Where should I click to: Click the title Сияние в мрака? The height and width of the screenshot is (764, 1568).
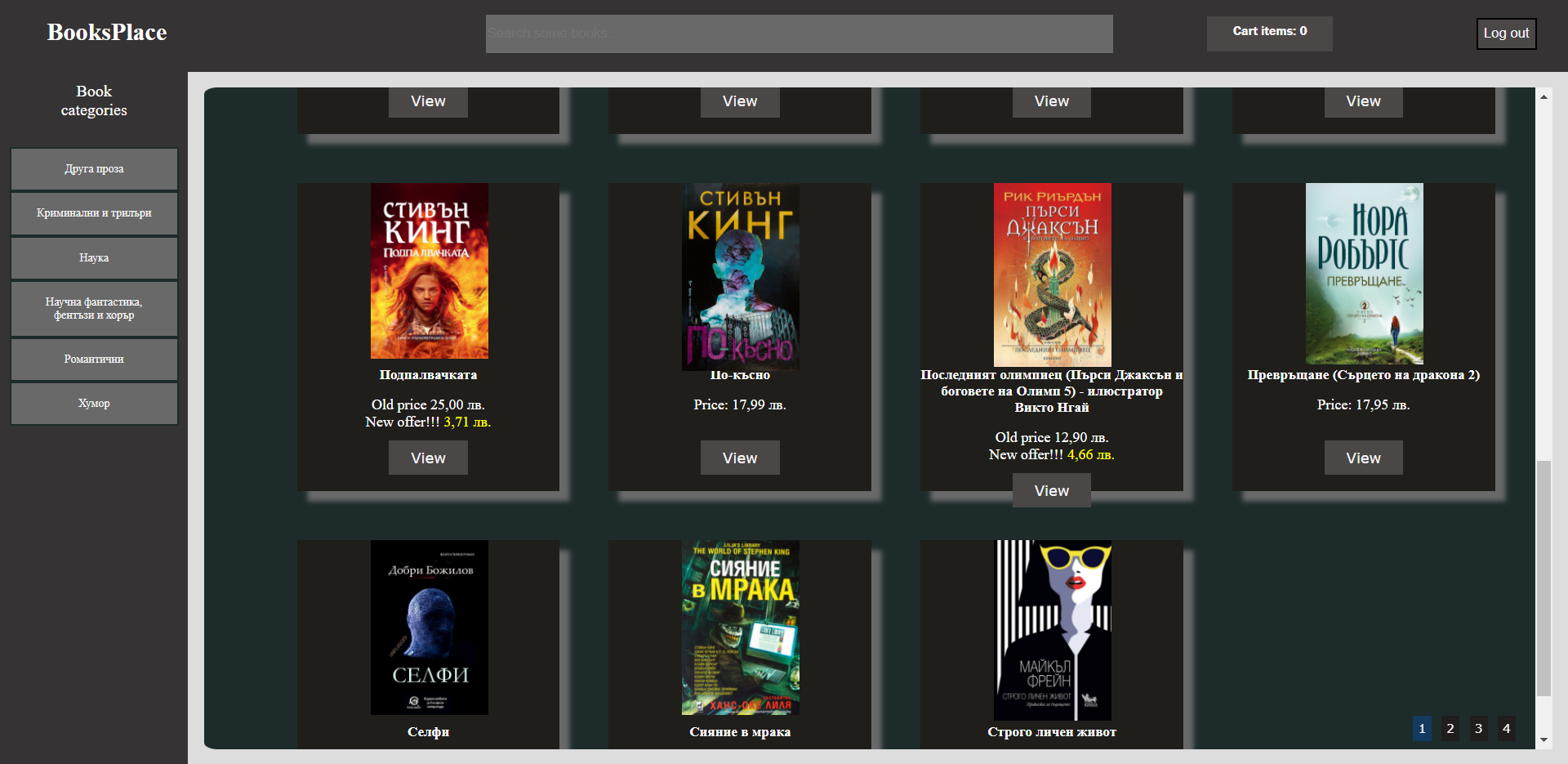point(740,732)
